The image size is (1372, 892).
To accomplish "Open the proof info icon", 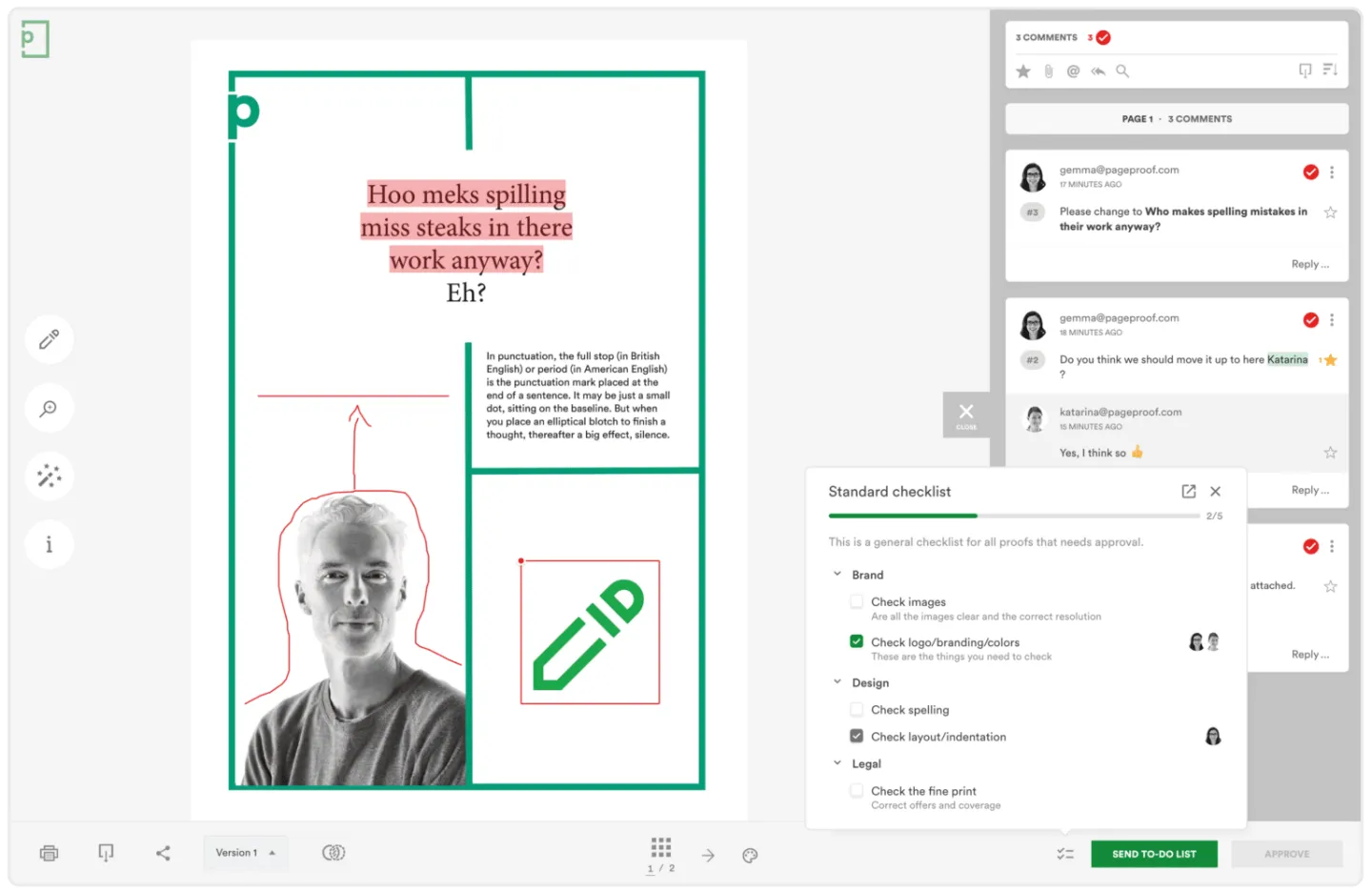I will pos(49,544).
